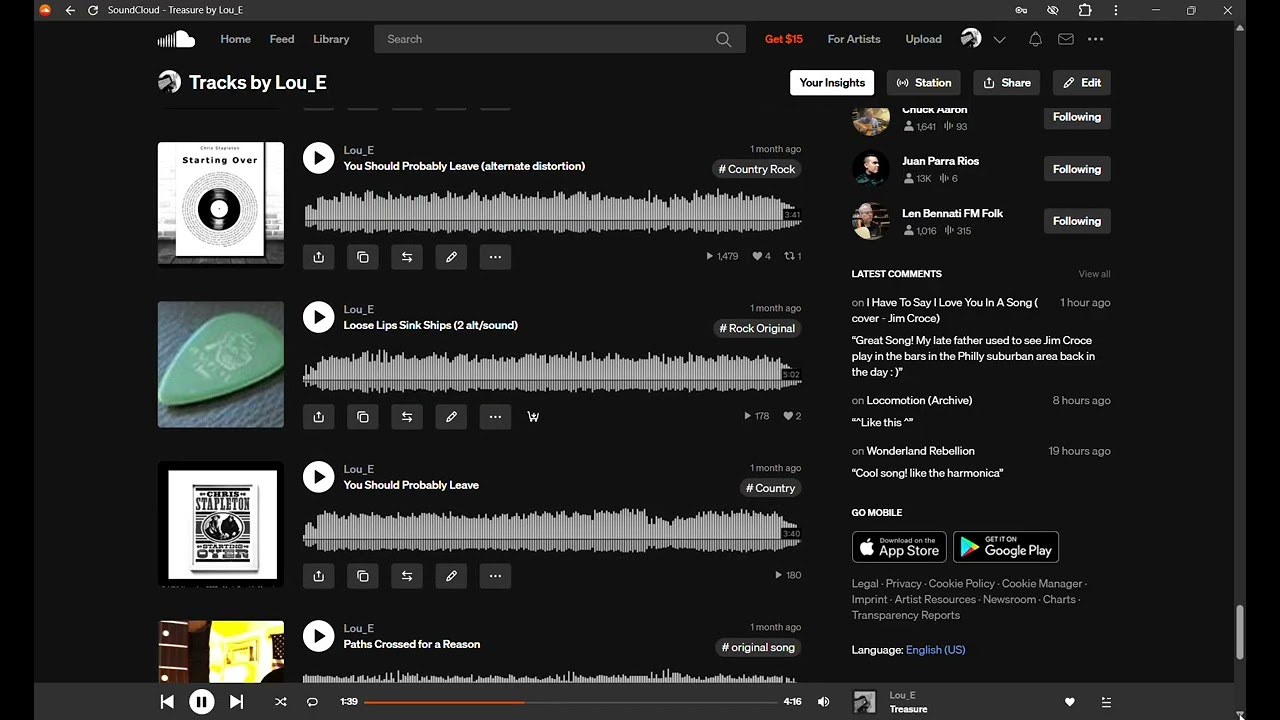Skip to previous track in player
The height and width of the screenshot is (720, 1280).
click(167, 702)
